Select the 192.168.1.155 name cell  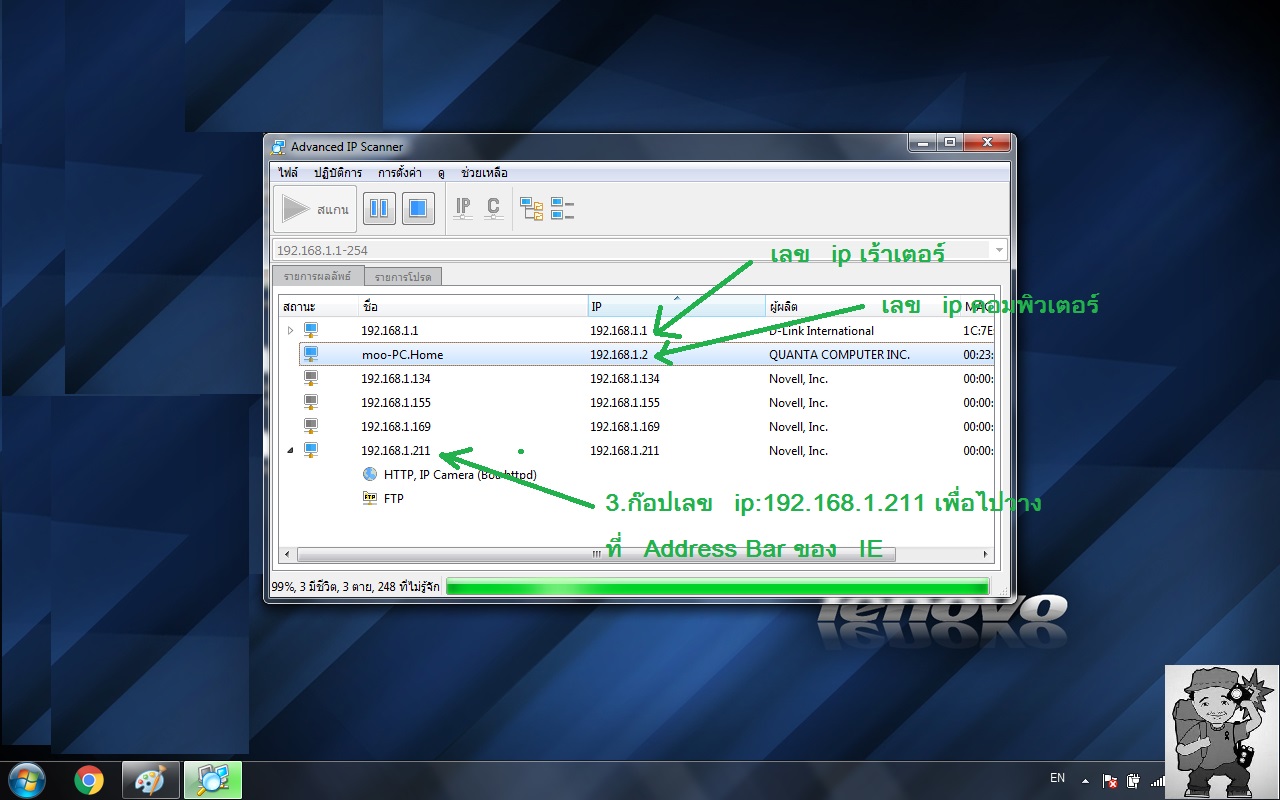[x=396, y=403]
